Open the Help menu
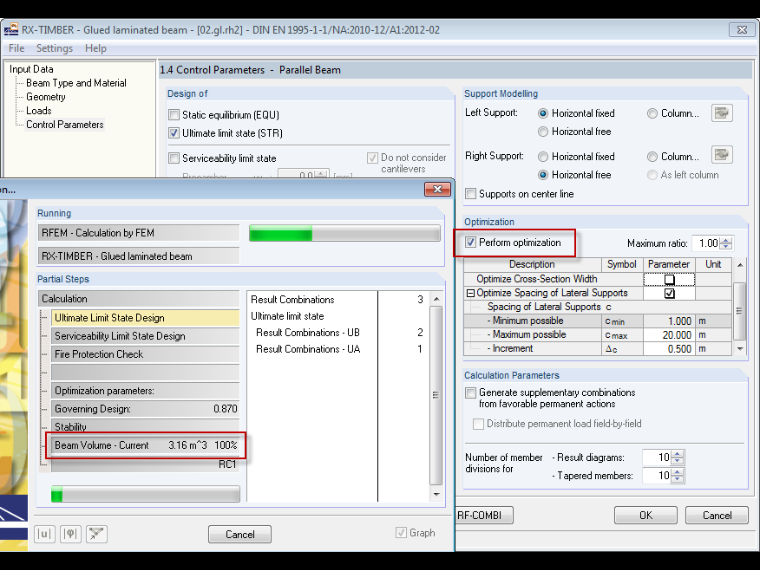Screen dimensions: 760x570 [95, 48]
